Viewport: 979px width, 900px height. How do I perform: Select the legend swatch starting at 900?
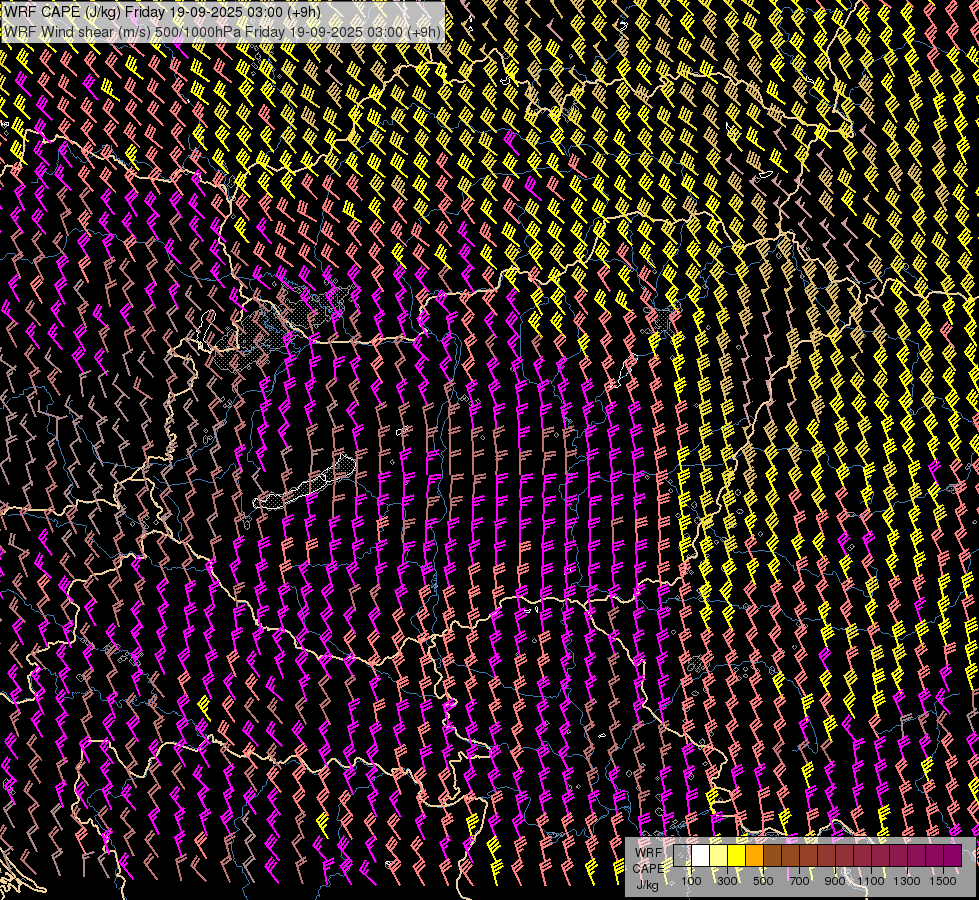[x=844, y=855]
